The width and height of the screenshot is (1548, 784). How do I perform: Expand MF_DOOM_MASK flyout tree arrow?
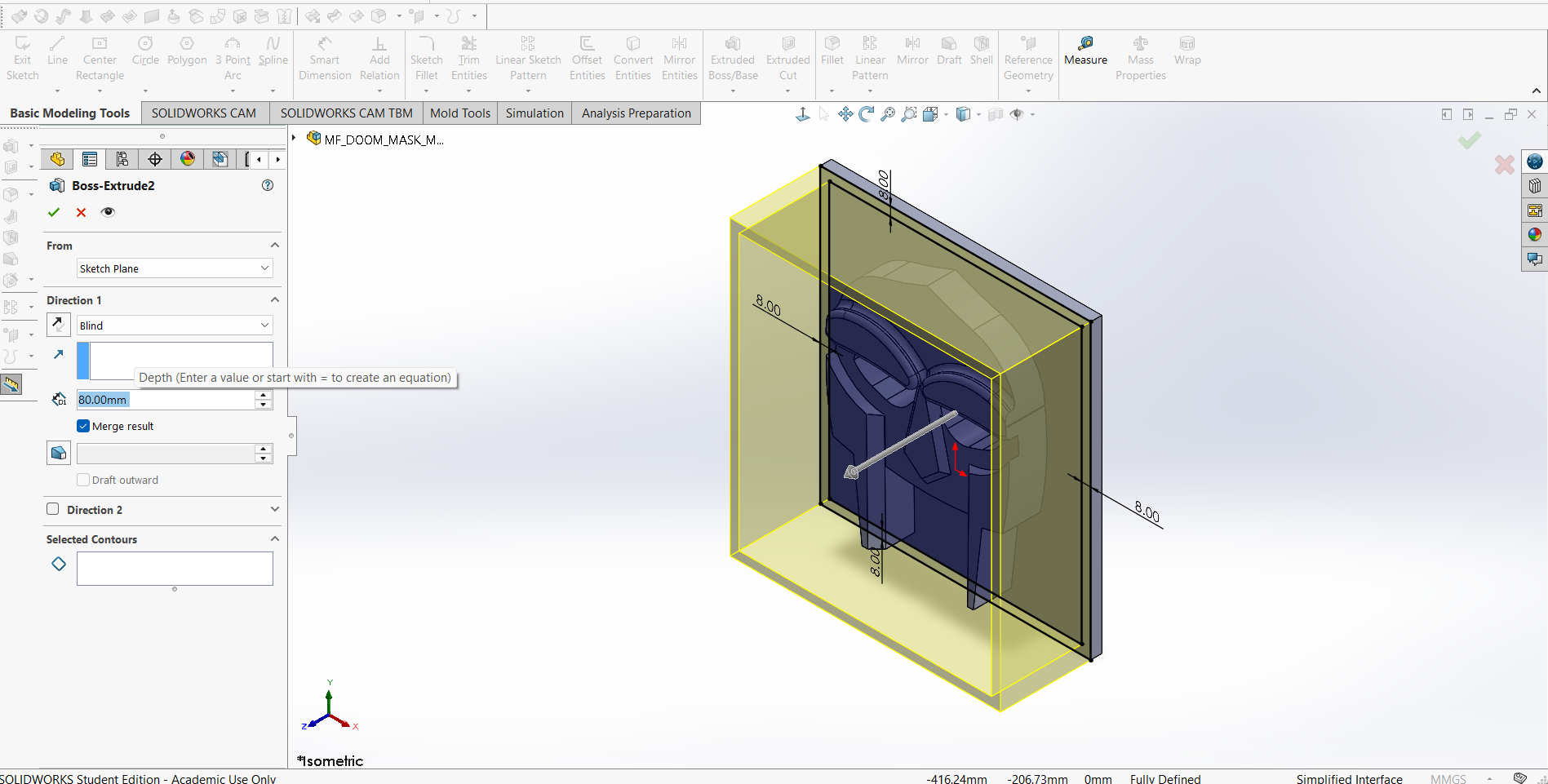point(294,138)
